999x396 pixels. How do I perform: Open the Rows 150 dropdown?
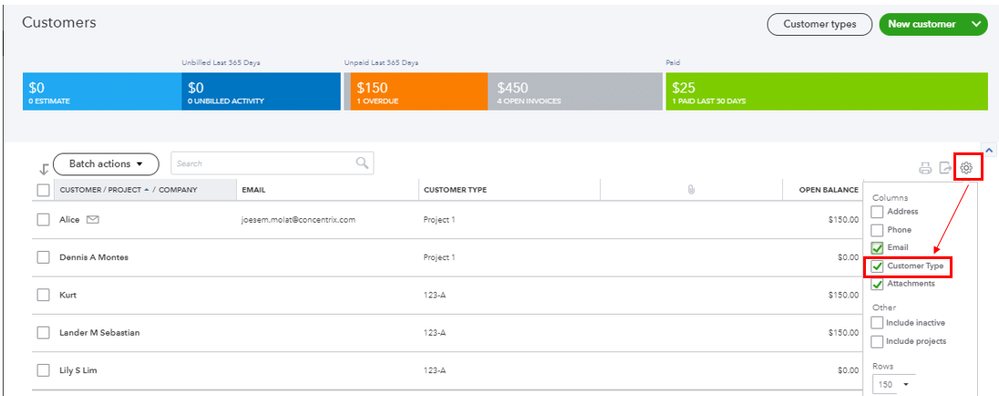pyautogui.click(x=894, y=385)
